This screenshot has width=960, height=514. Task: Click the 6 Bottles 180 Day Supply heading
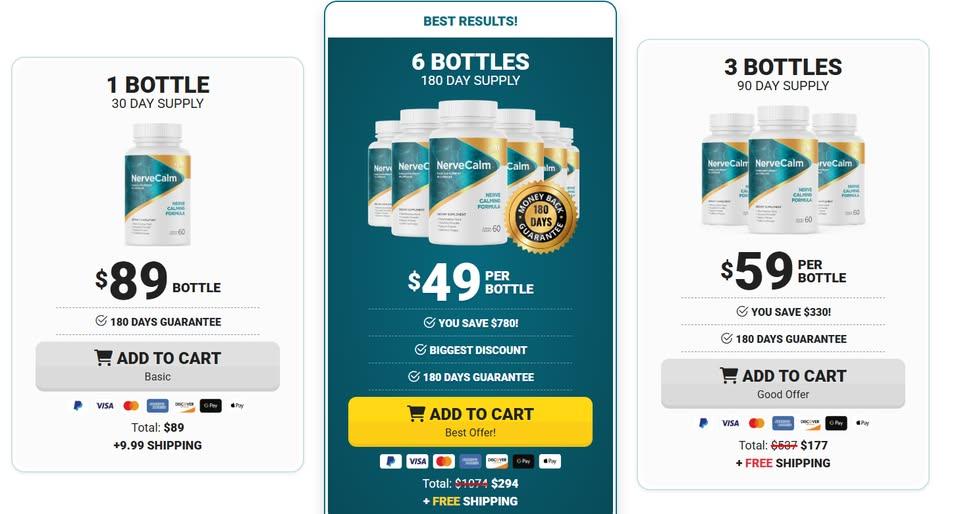470,69
